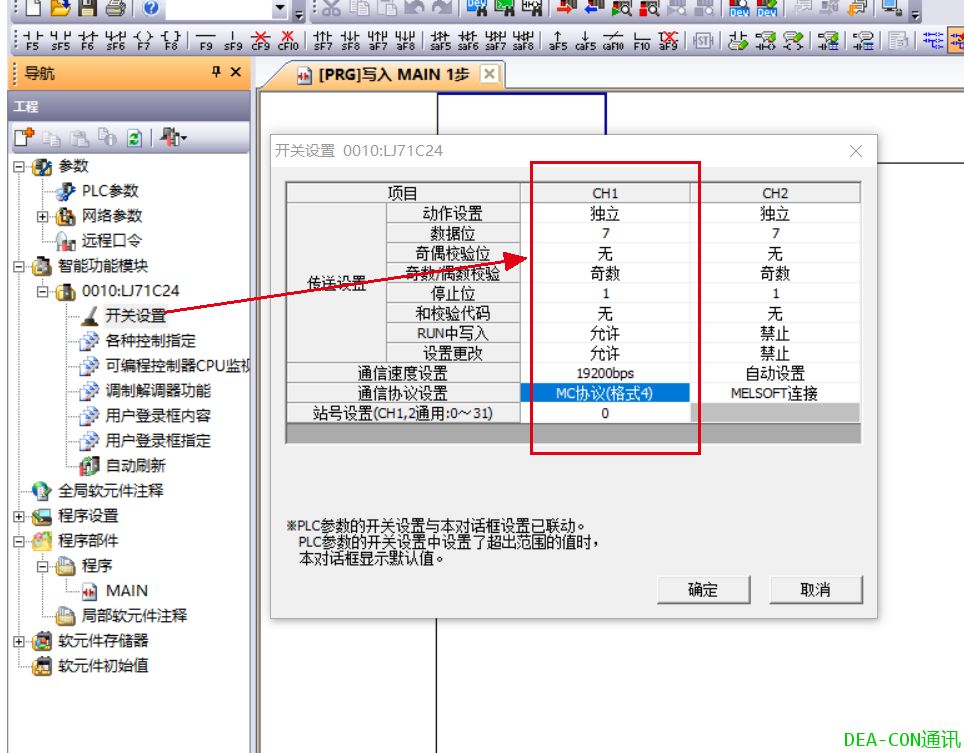Click the New Project toolbar icon
This screenshot has width=964, height=753.
[x=33, y=11]
